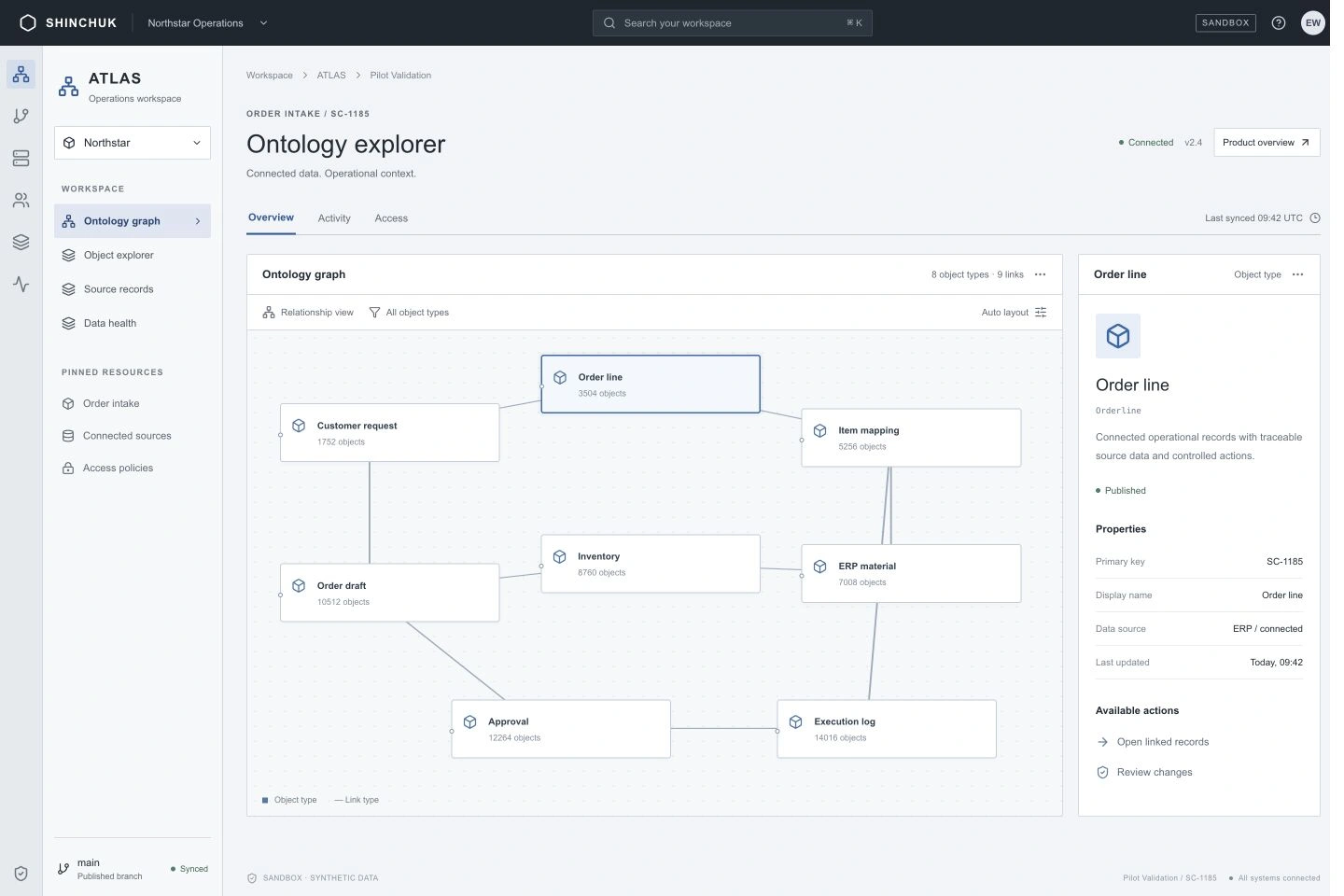This screenshot has height=896, width=1344.
Task: Open the Ontology graph panel more options
Action: coord(1041,274)
